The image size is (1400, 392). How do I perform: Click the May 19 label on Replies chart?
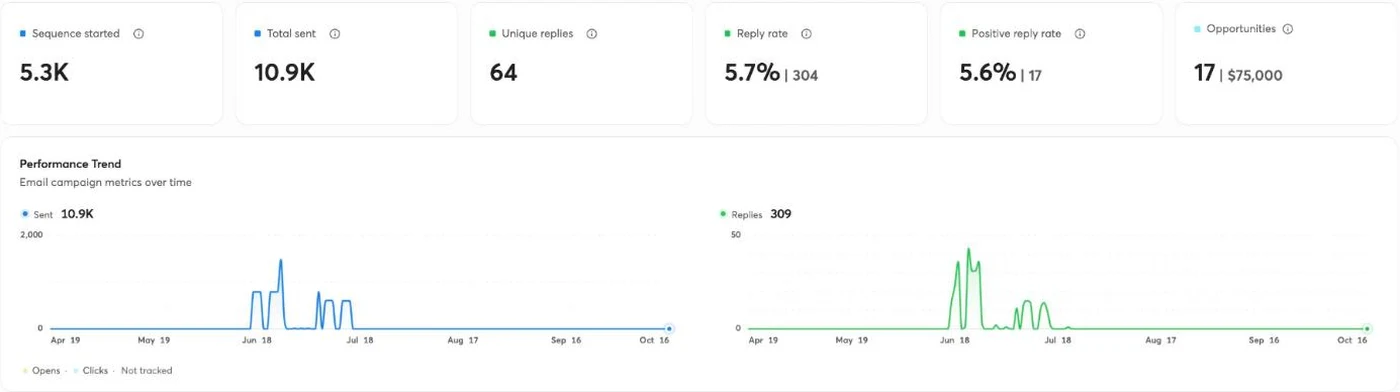point(853,341)
